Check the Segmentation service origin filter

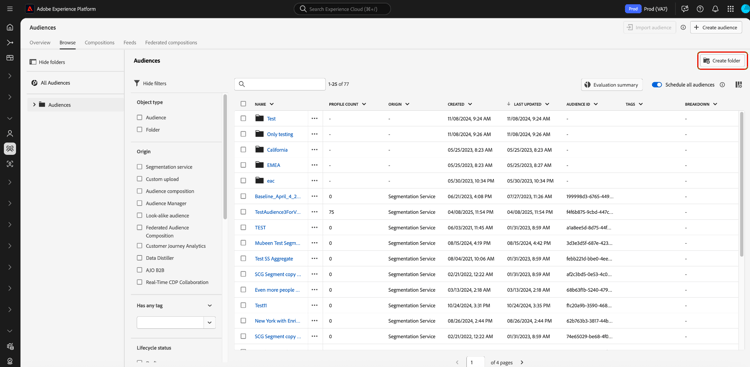coord(139,167)
